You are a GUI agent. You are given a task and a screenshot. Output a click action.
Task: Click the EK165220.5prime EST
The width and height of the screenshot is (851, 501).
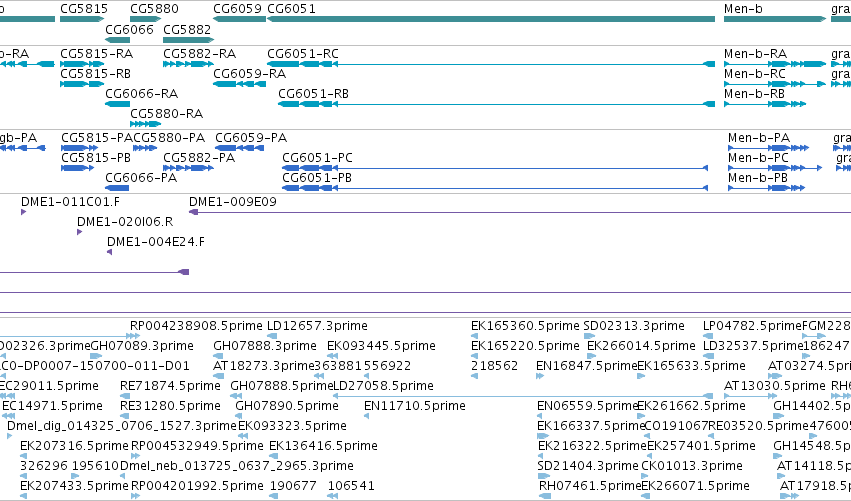coord(474,357)
